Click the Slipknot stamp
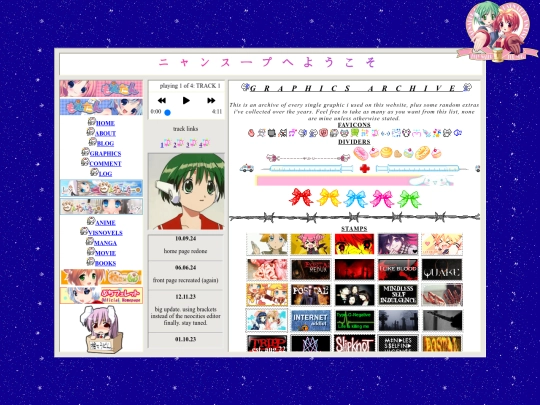 click(x=354, y=343)
